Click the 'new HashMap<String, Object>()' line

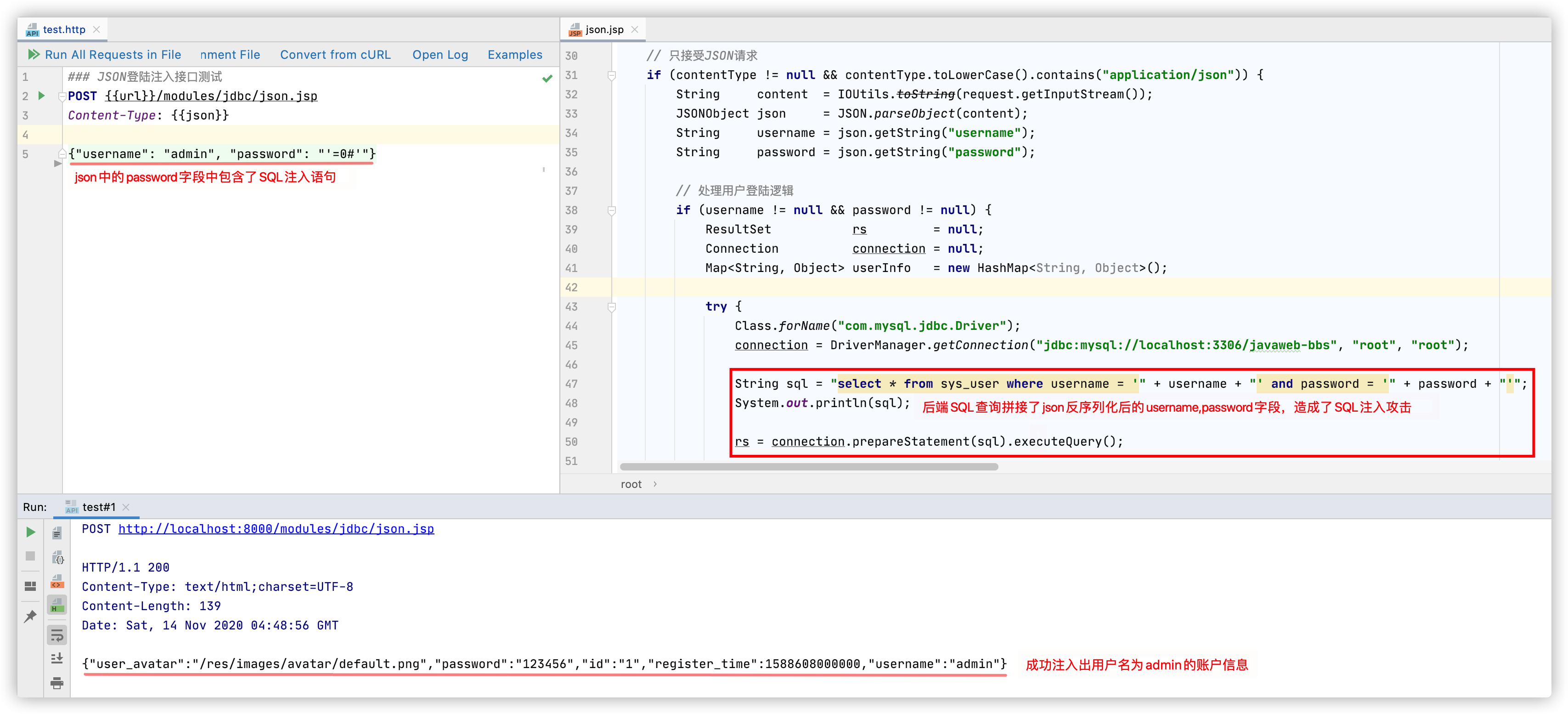tap(936, 268)
